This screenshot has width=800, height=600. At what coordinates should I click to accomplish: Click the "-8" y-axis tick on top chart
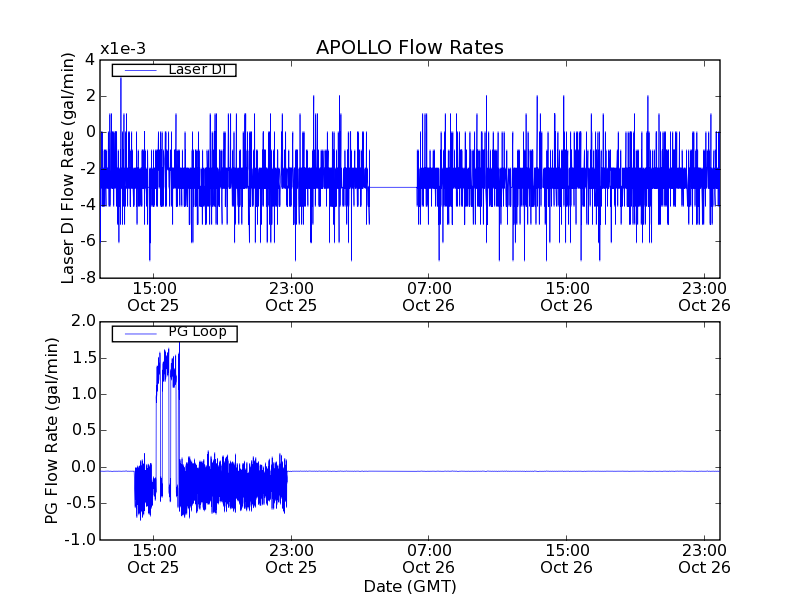coord(88,277)
